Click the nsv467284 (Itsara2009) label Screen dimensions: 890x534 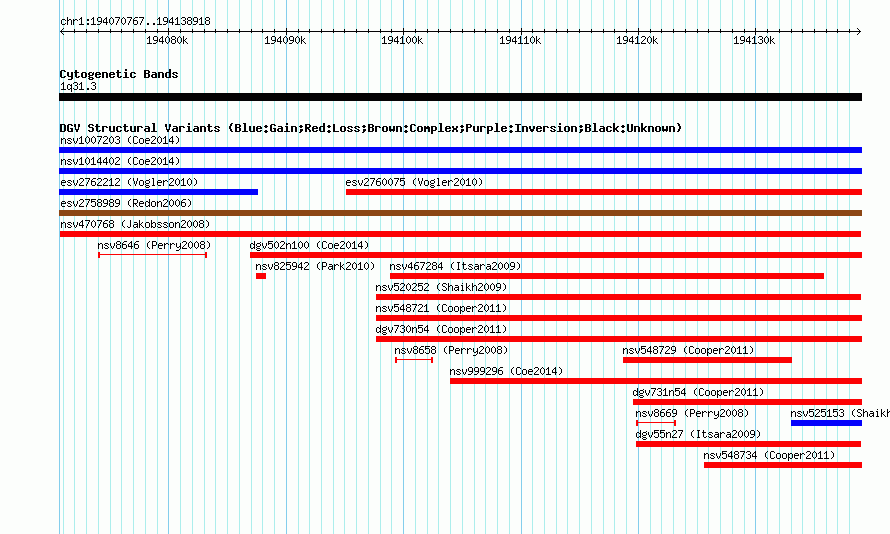pos(455,266)
